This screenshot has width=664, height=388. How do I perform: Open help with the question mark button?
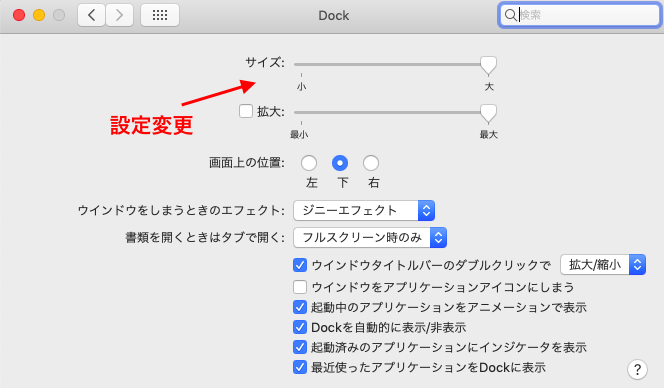637,369
